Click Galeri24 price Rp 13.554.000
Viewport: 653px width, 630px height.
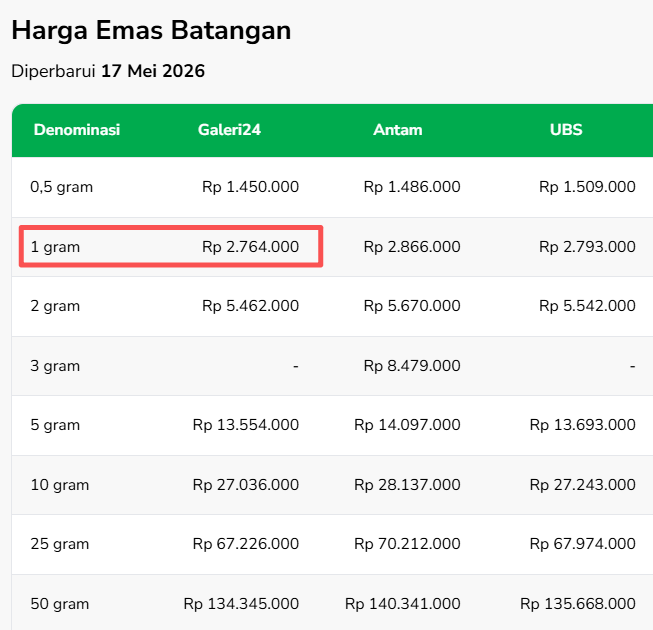(x=246, y=425)
